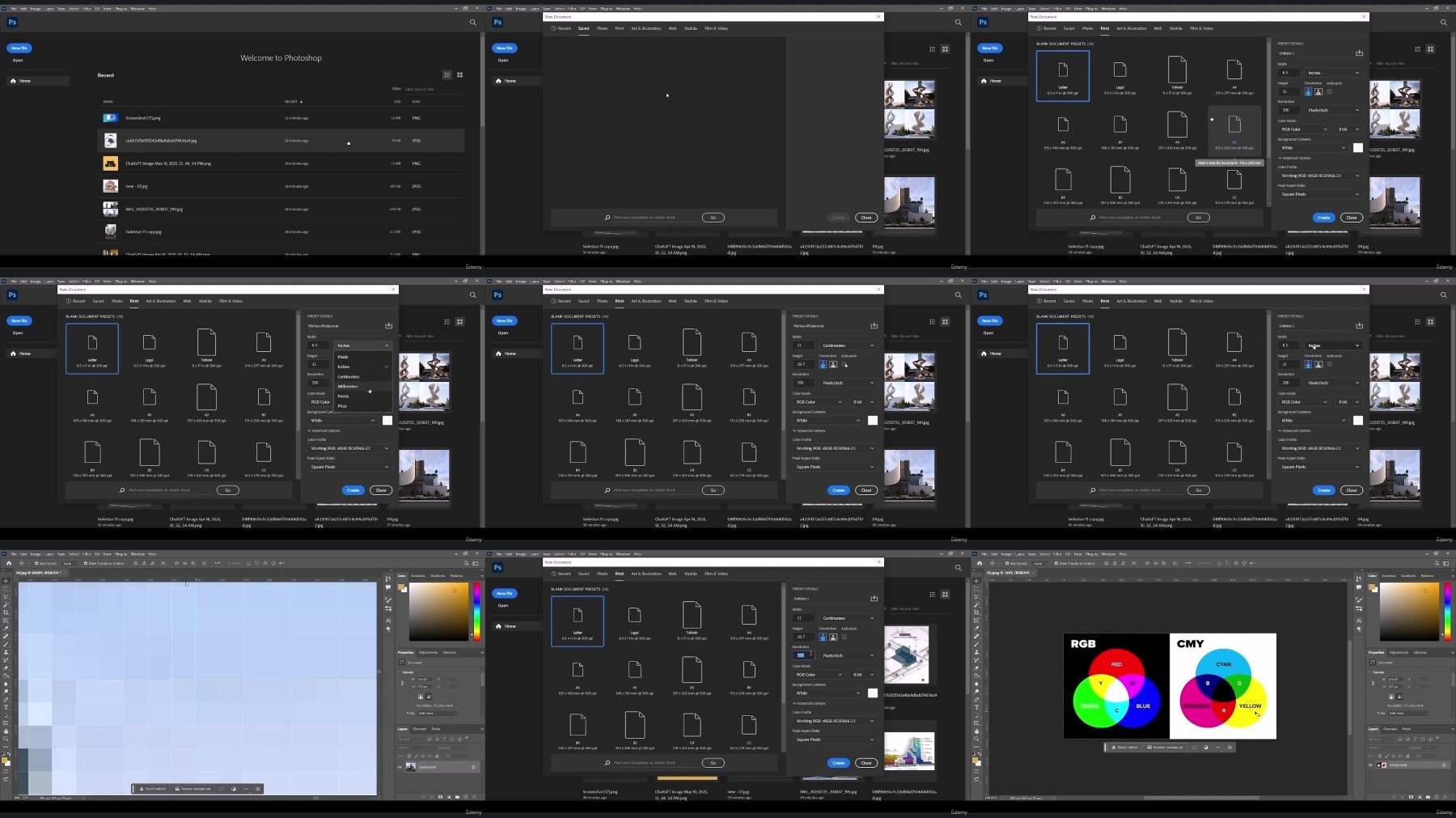
Task: Collapse the open Inches units combo box
Action: click(x=362, y=345)
